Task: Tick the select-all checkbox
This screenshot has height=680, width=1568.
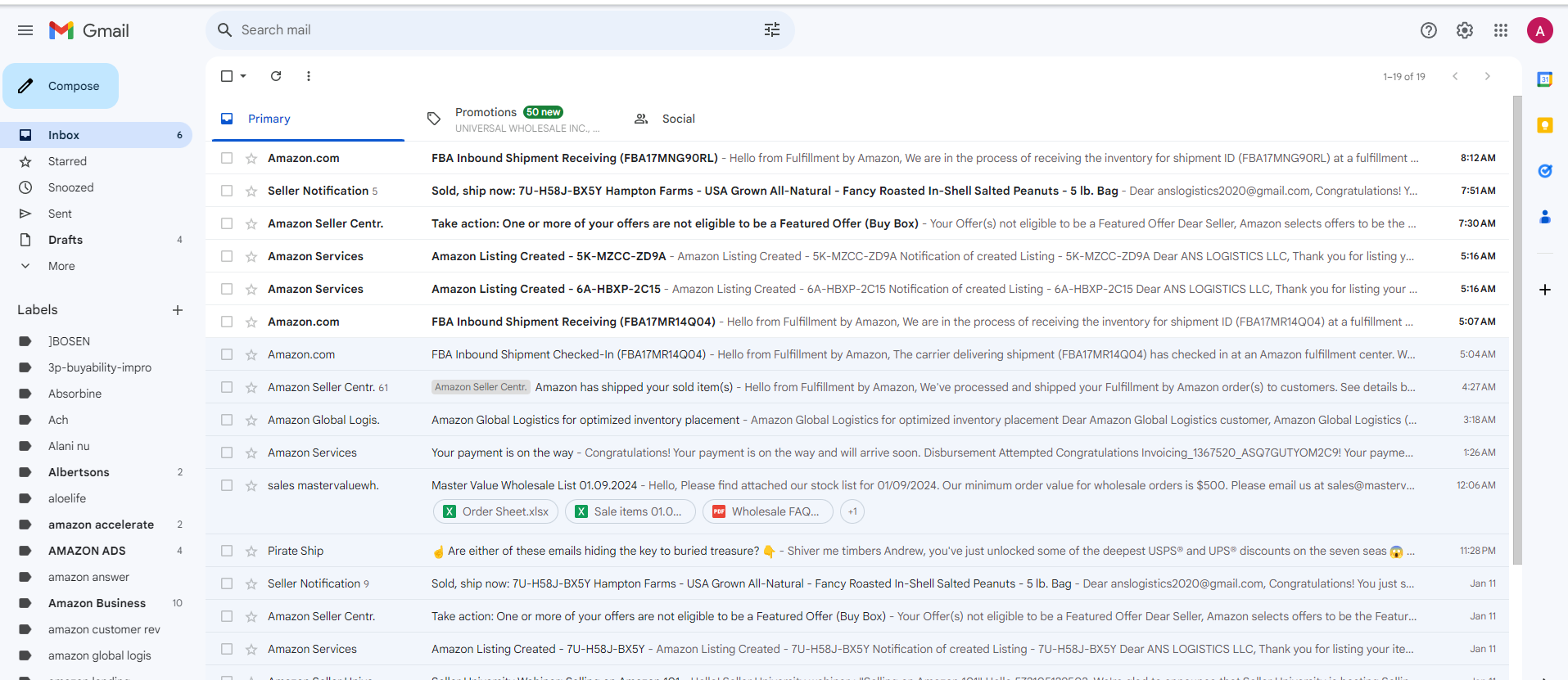Action: [x=227, y=76]
